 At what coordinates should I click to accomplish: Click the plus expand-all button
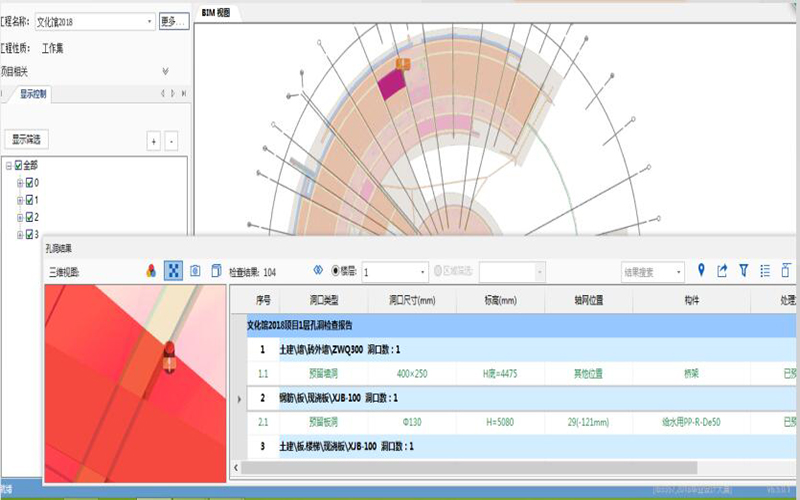(x=154, y=141)
